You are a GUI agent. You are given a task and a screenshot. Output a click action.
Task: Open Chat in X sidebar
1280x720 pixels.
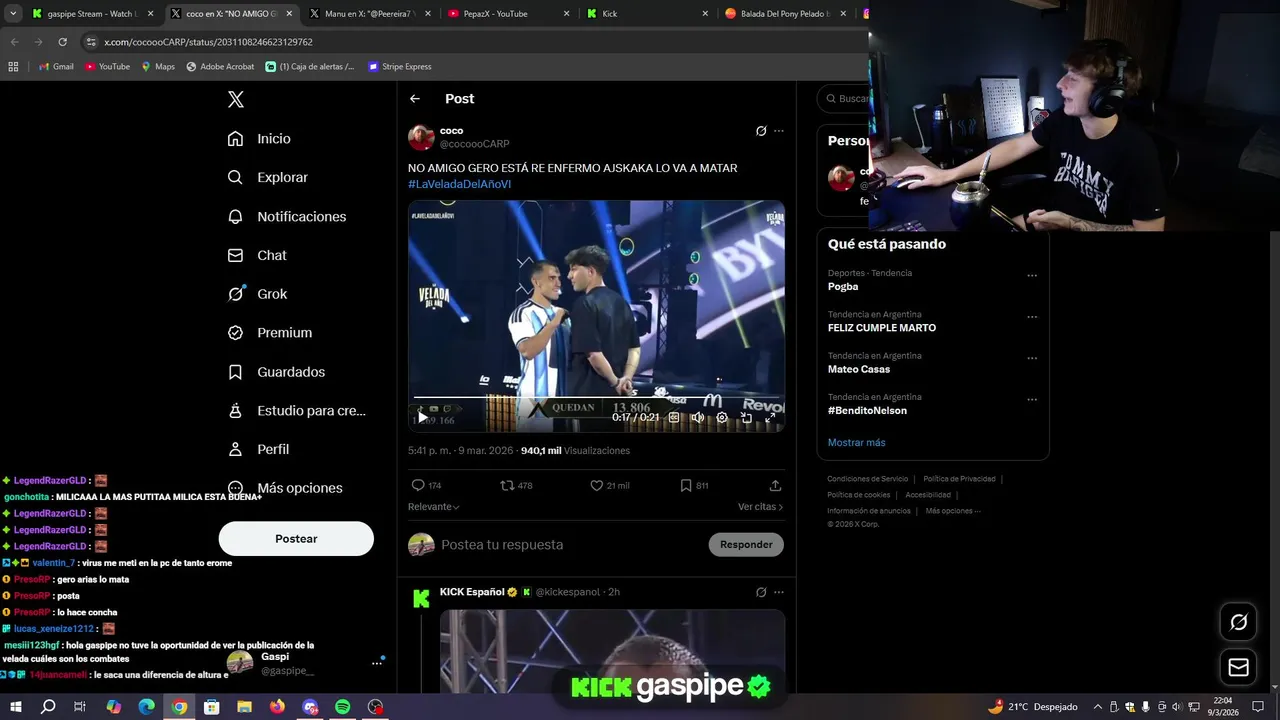click(256, 255)
